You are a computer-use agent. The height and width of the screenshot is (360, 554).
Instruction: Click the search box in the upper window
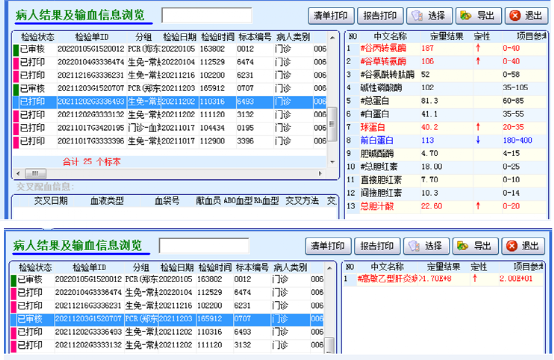click(x=207, y=16)
